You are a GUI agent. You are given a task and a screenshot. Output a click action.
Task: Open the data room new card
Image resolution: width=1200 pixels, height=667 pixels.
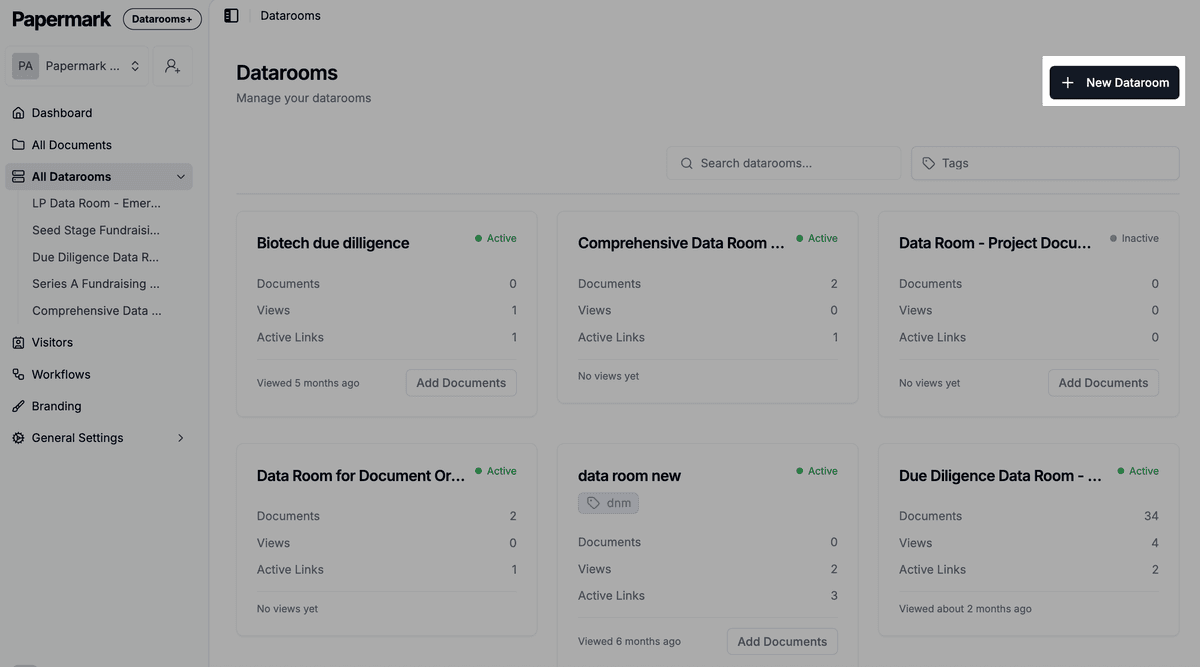629,476
